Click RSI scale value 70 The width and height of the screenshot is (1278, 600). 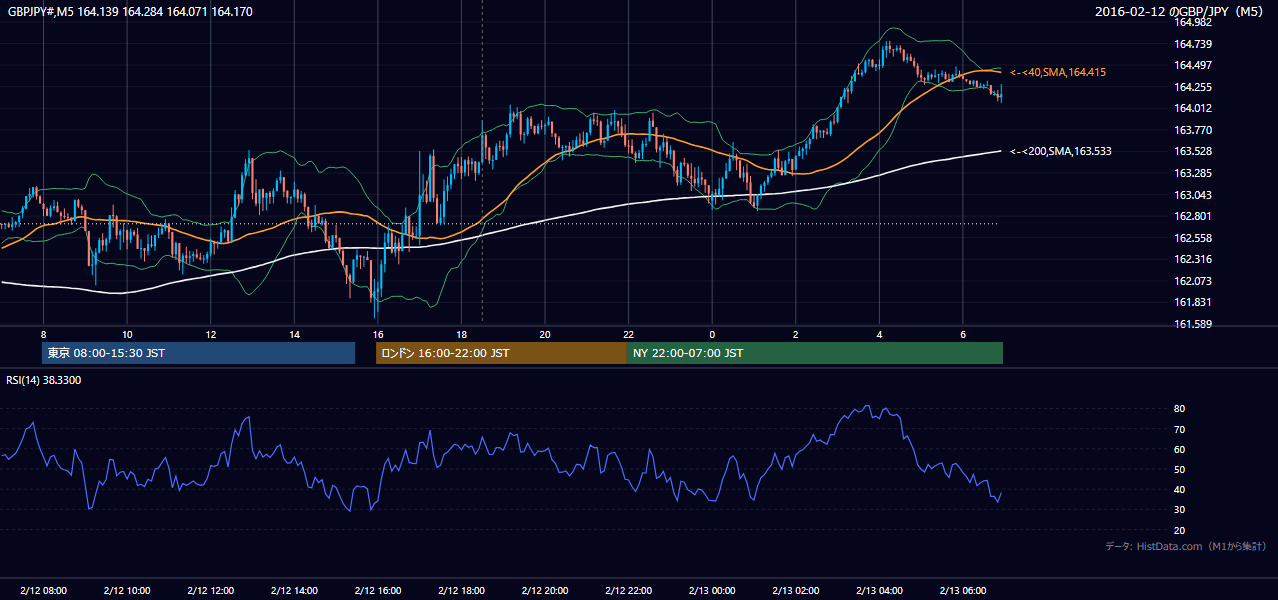coord(1179,429)
